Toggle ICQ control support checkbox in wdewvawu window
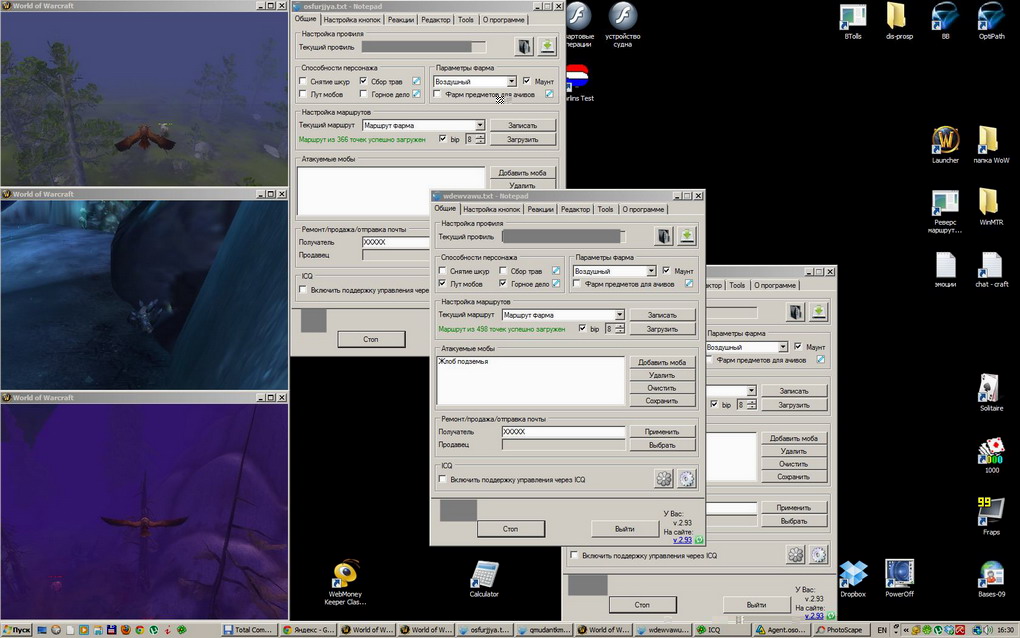The height and width of the screenshot is (638, 1020). (x=444, y=480)
